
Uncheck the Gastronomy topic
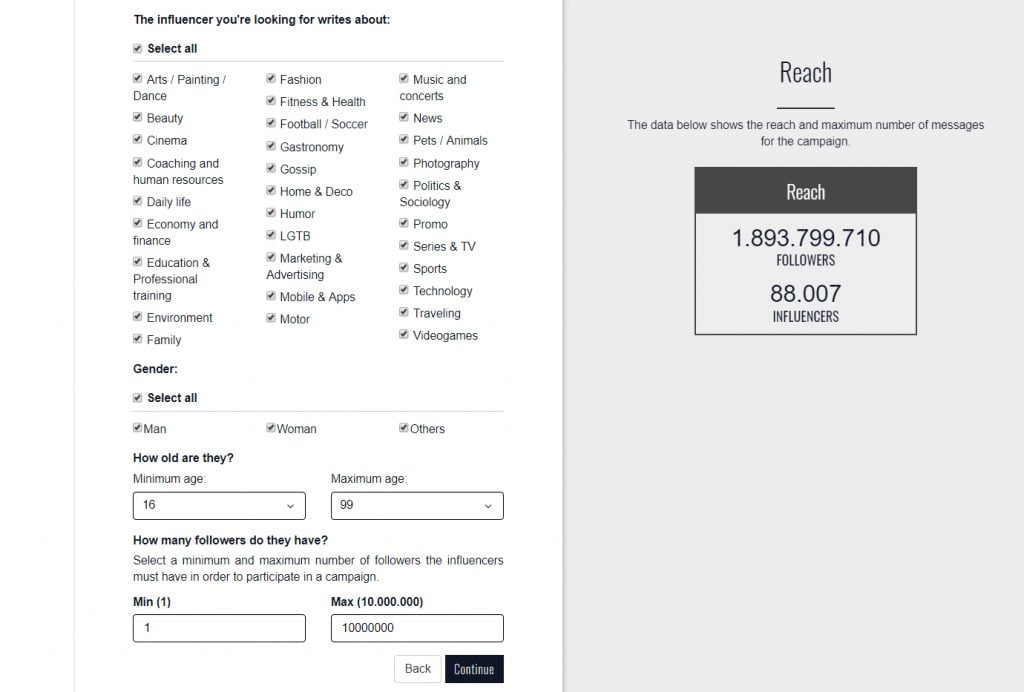click(270, 146)
